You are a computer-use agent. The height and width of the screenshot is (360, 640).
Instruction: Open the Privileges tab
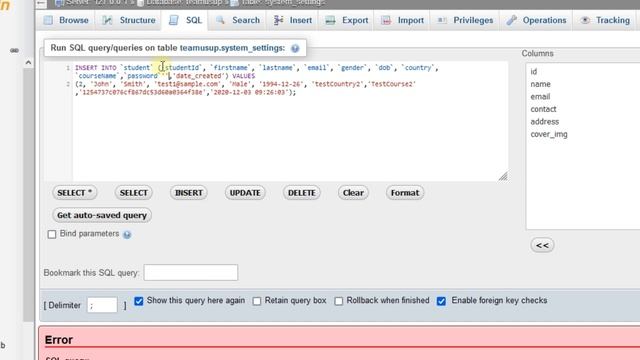point(465,20)
